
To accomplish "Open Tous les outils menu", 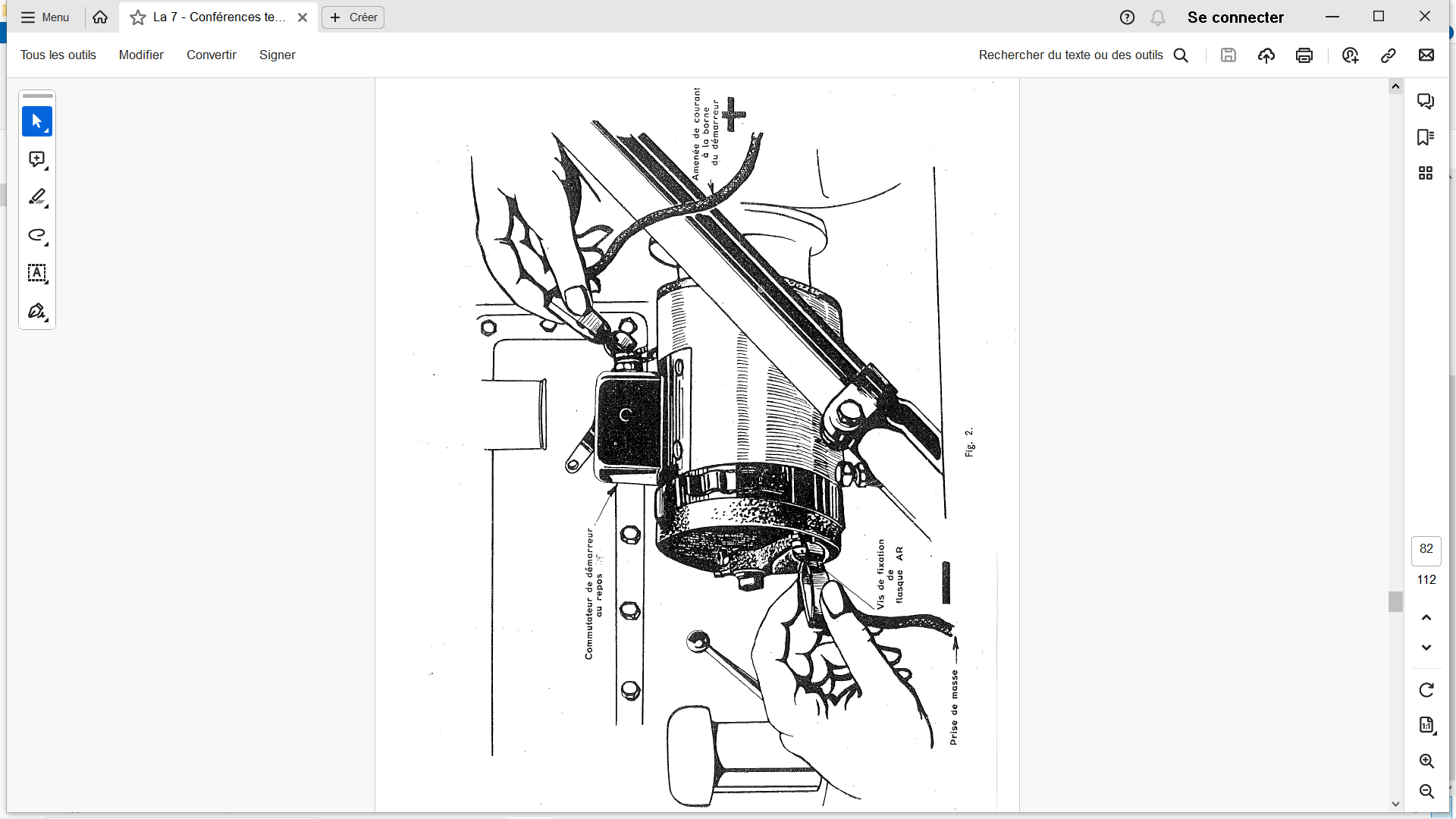I will 58,55.
